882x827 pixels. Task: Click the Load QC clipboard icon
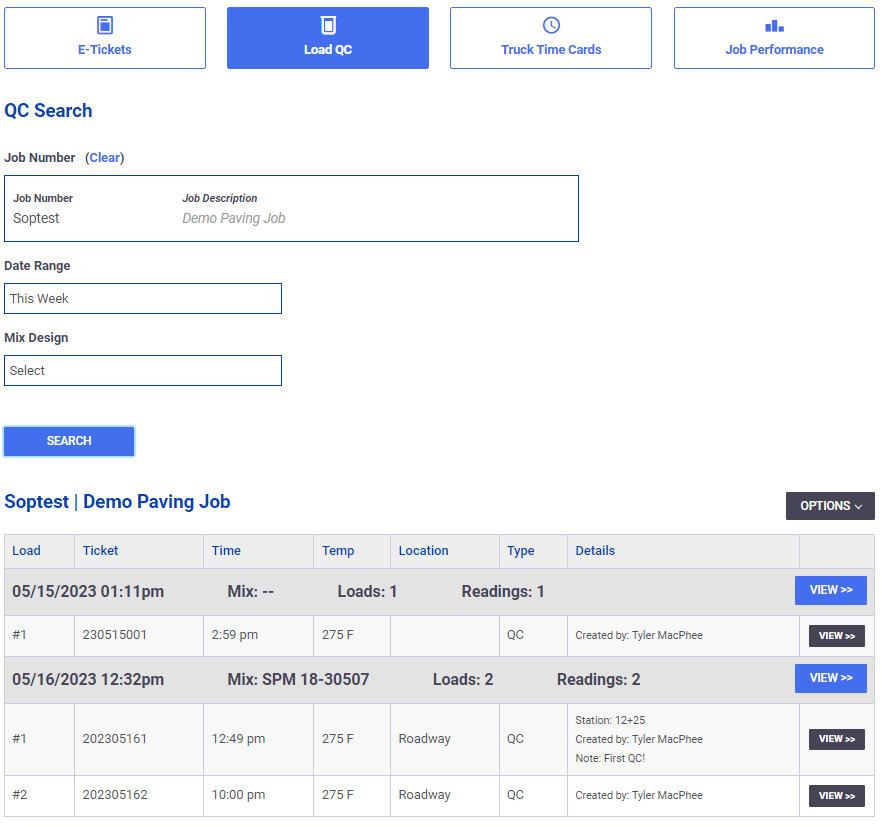(x=328, y=25)
